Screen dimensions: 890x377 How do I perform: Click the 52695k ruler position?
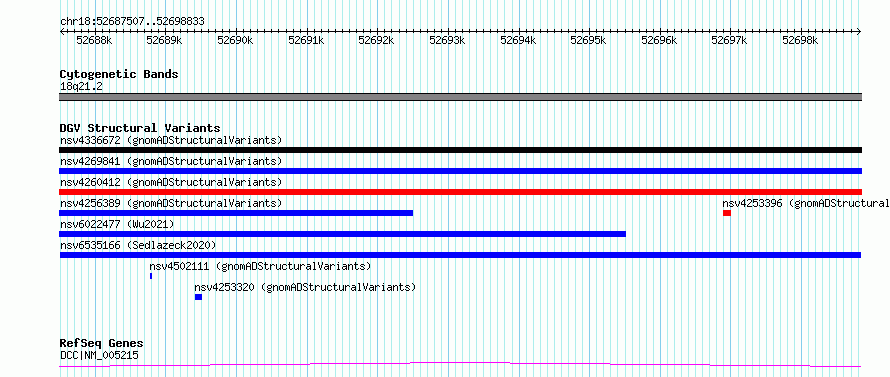point(589,40)
